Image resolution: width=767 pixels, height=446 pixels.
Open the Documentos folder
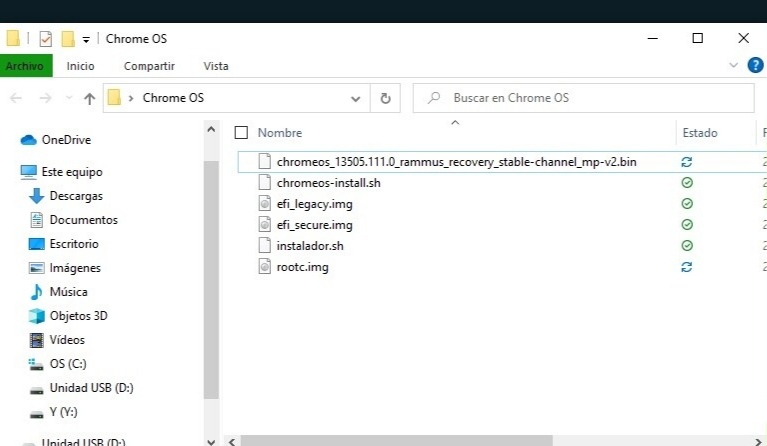(73, 220)
